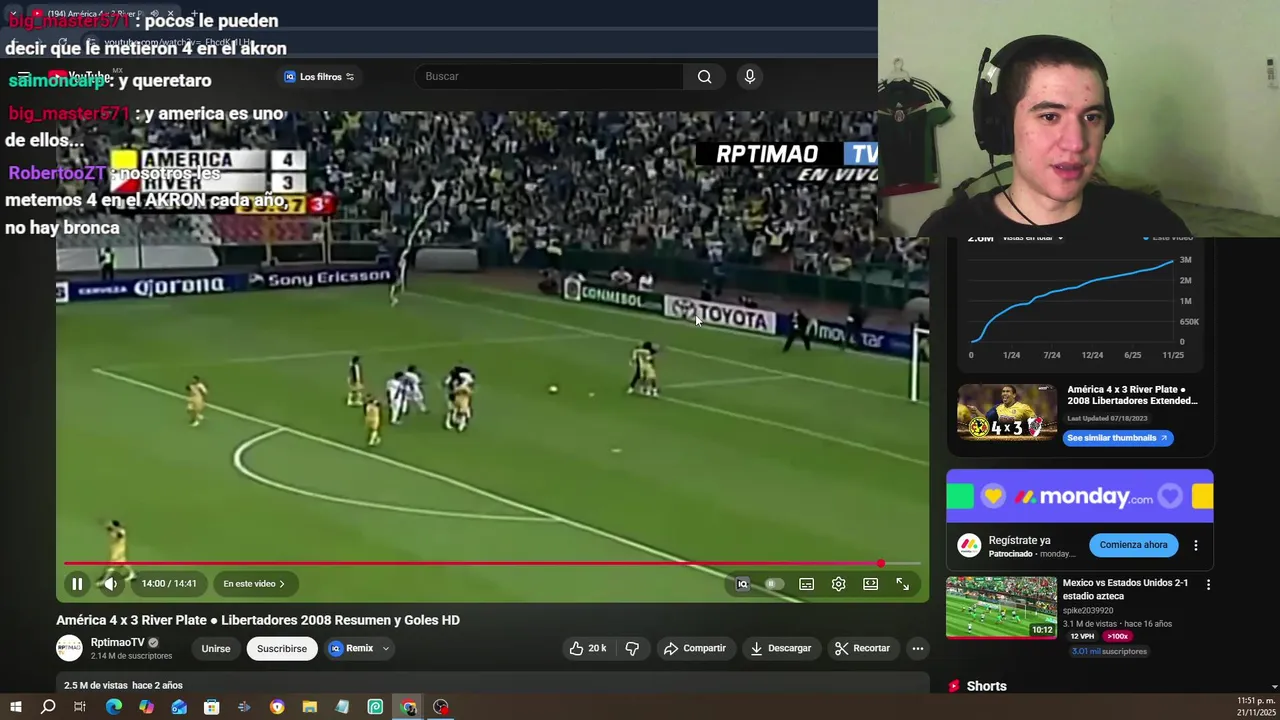Click the Unirse button
The height and width of the screenshot is (720, 1280).
click(216, 649)
